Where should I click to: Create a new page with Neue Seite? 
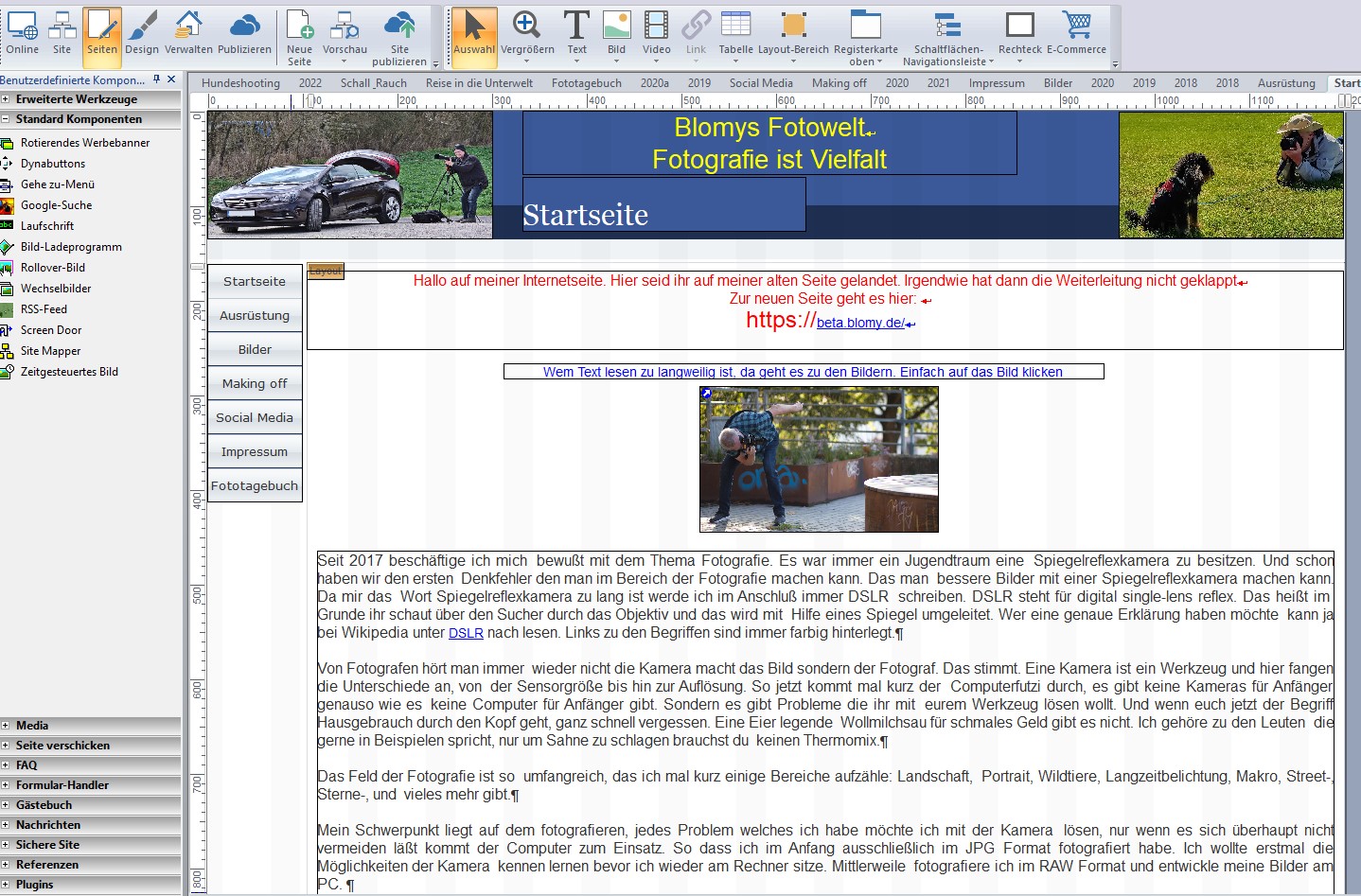[299, 38]
